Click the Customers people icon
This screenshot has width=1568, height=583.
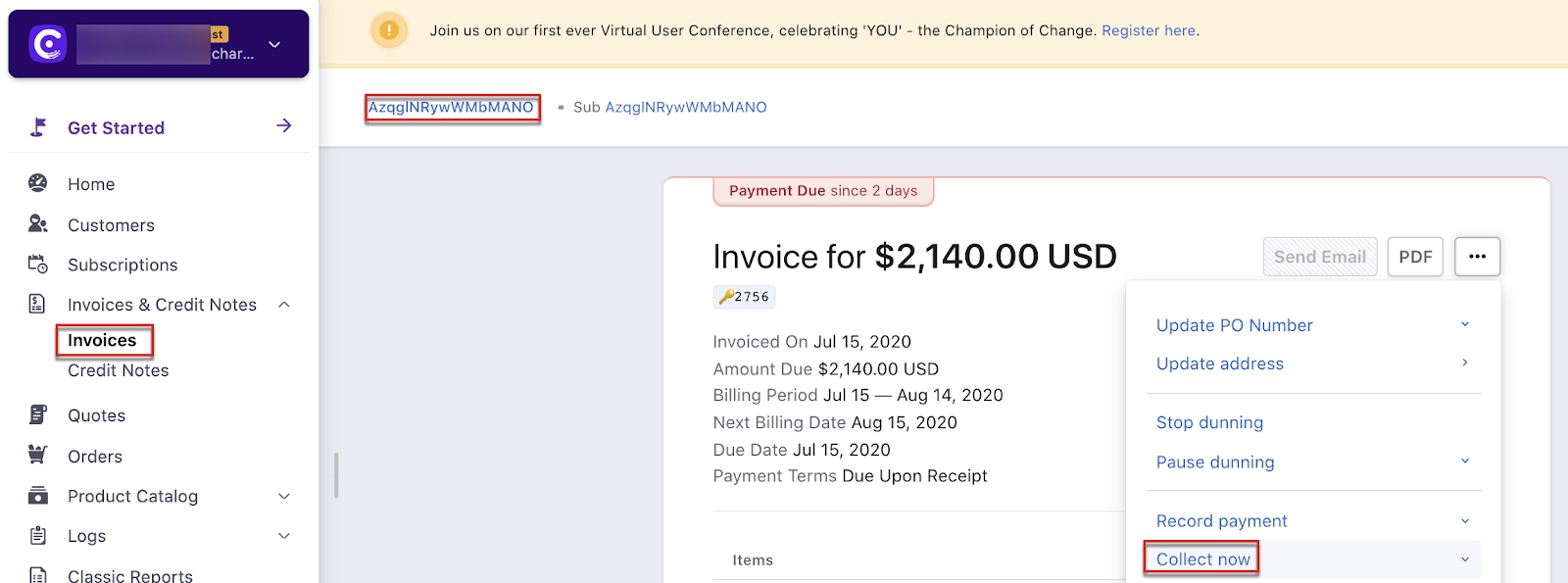point(38,224)
